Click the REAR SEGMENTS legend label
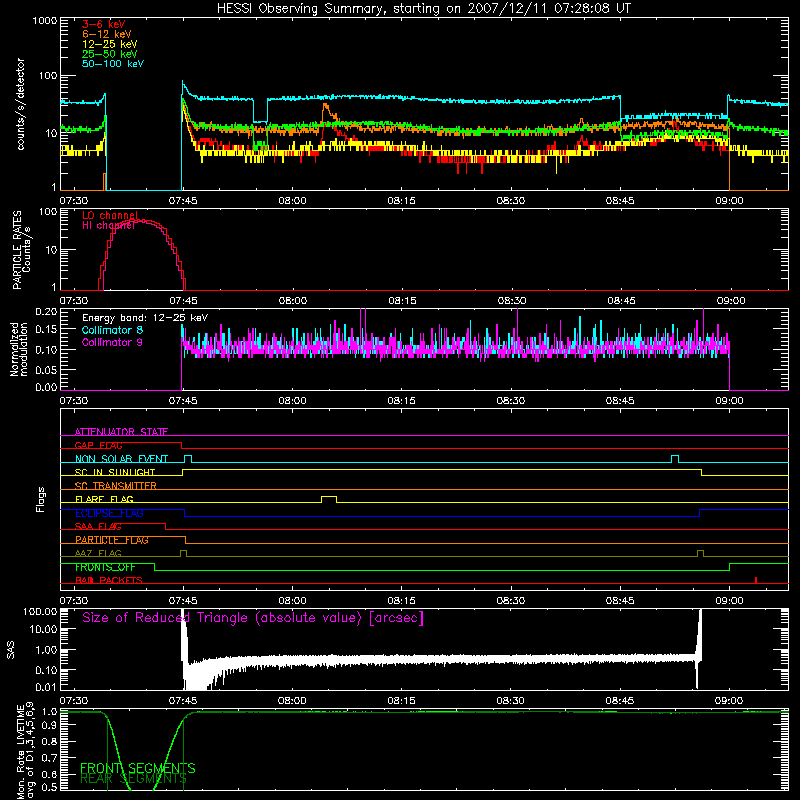This screenshot has height=800, width=800. tap(133, 779)
